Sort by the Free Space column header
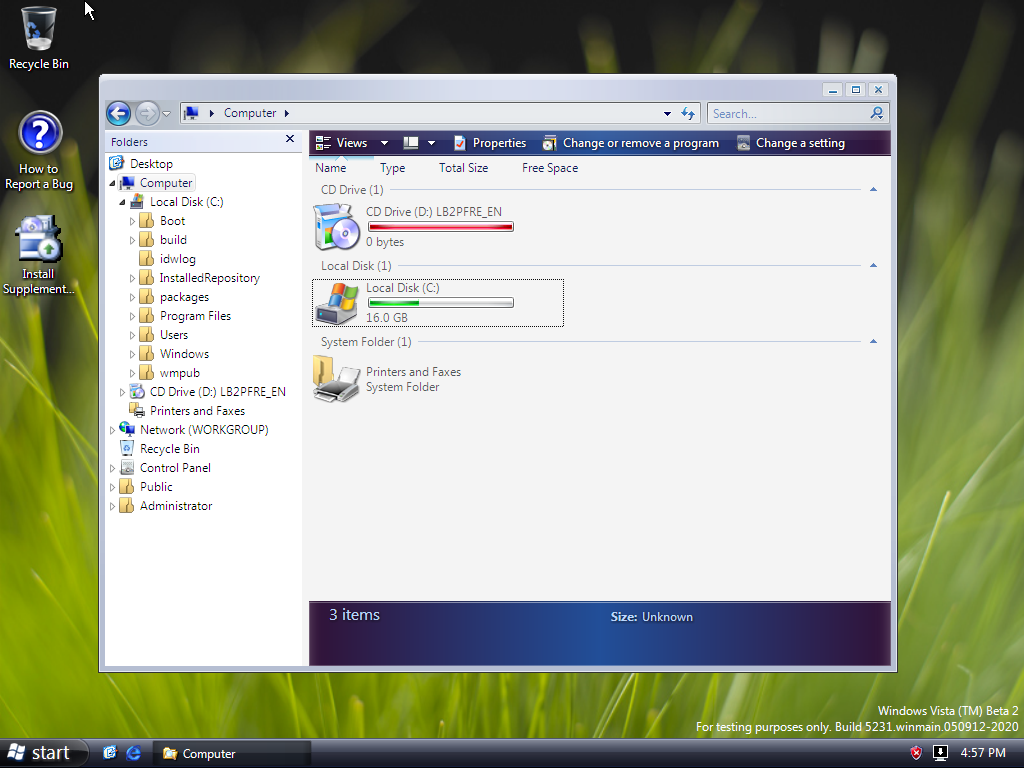Viewport: 1024px width, 768px height. (549, 168)
